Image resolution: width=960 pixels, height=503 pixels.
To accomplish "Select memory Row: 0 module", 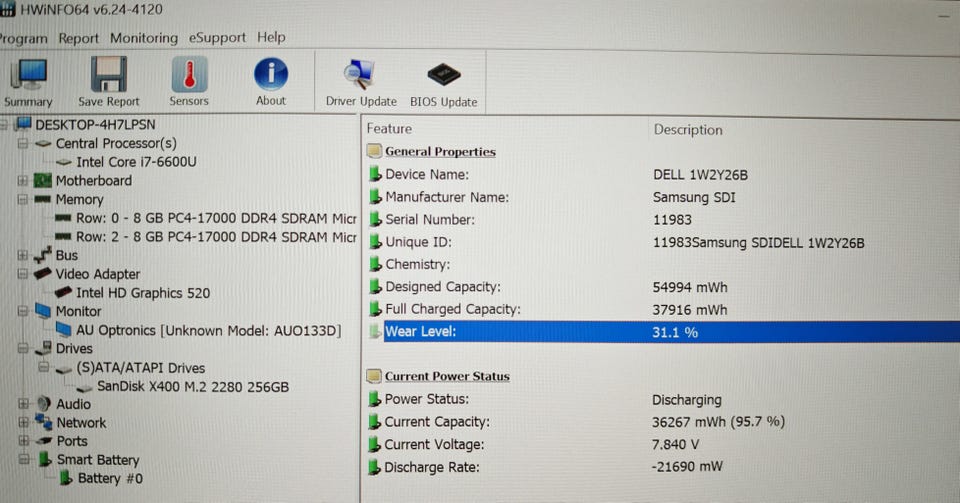I will pyautogui.click(x=216, y=218).
